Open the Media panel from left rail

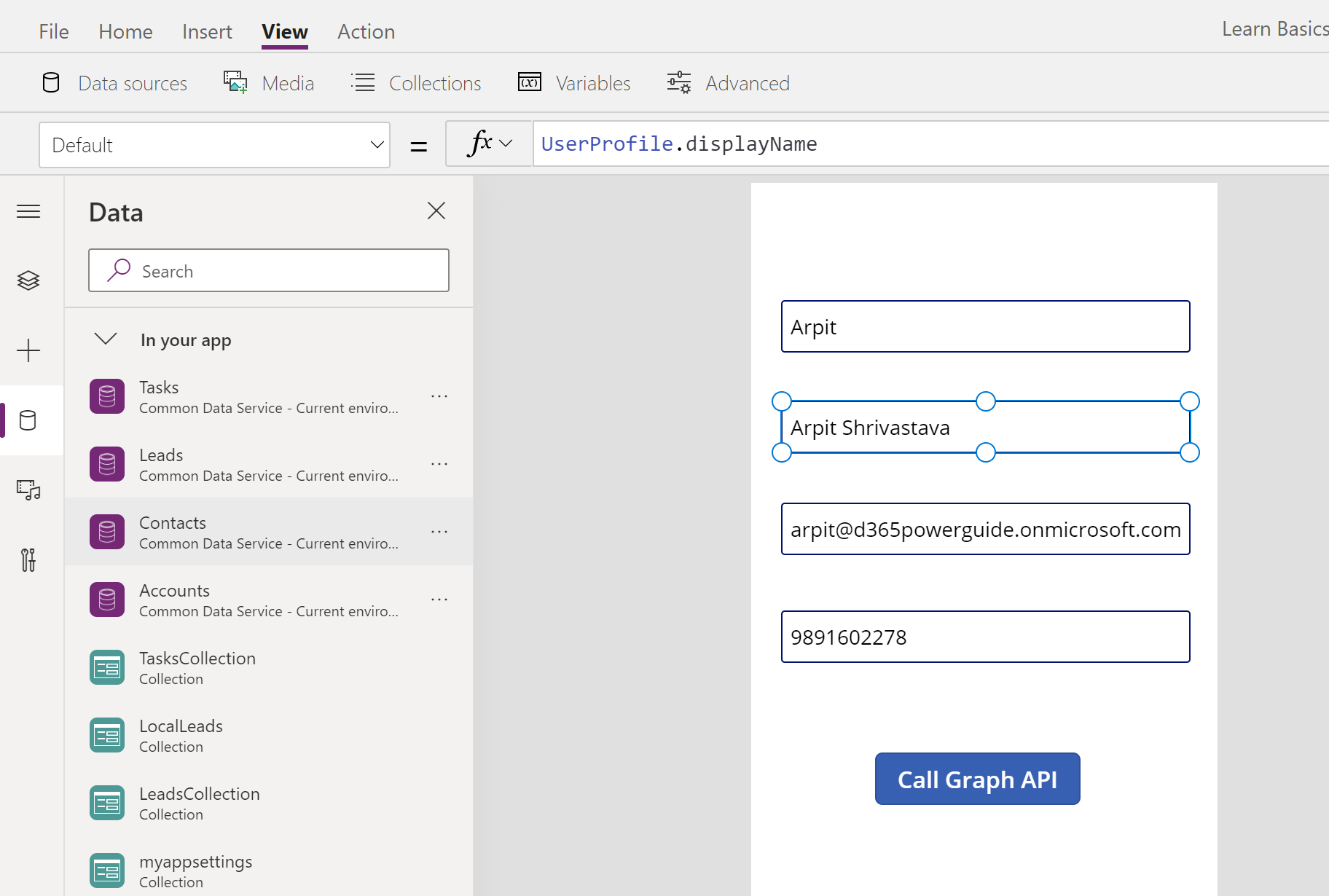click(x=28, y=490)
